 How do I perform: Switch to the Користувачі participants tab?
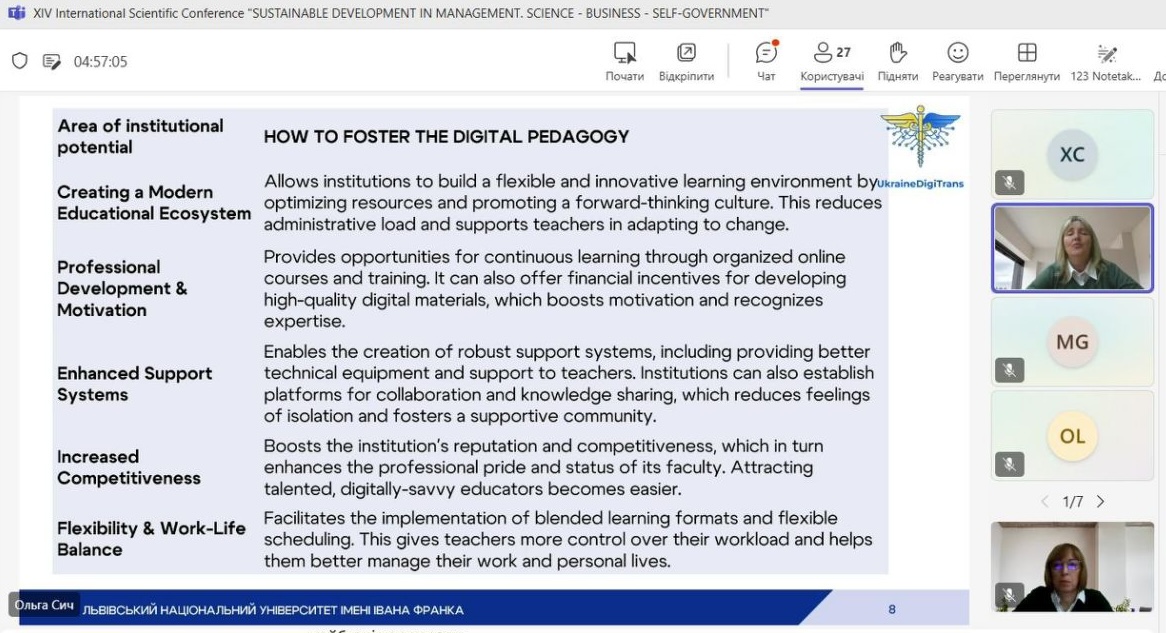(831, 60)
